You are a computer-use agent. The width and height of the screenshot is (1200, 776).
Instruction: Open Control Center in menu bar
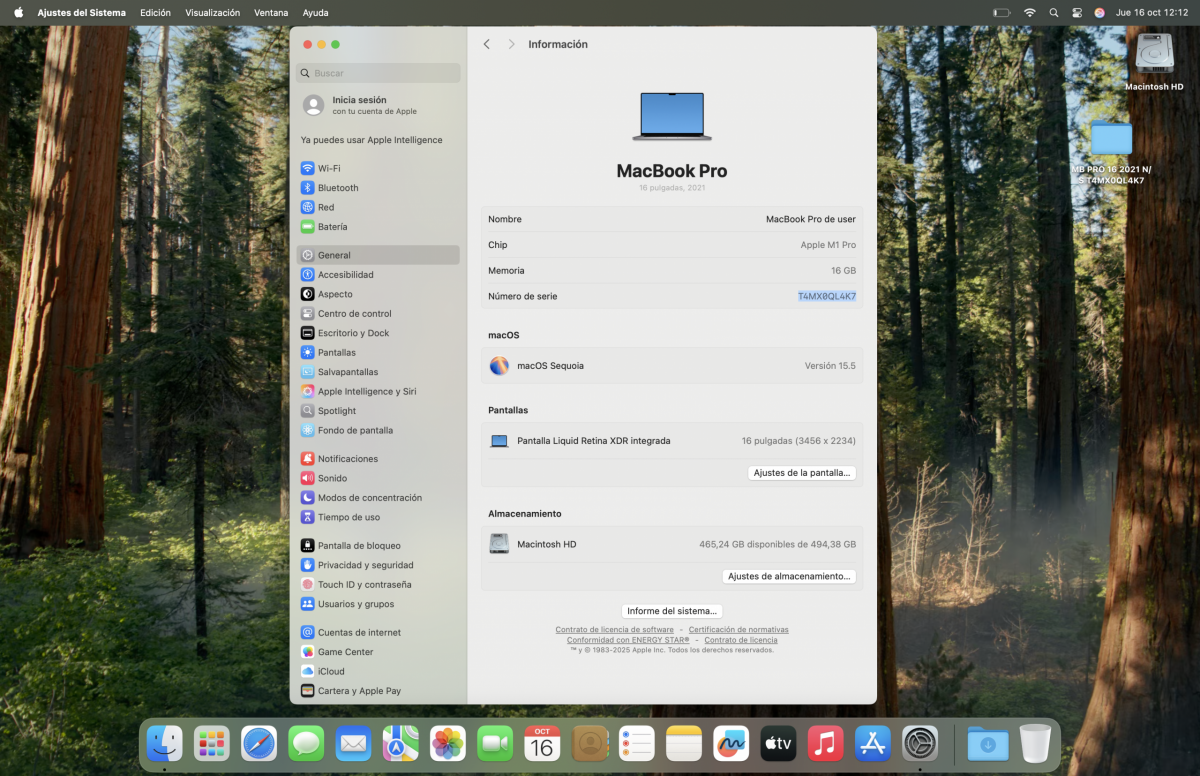coord(1077,13)
